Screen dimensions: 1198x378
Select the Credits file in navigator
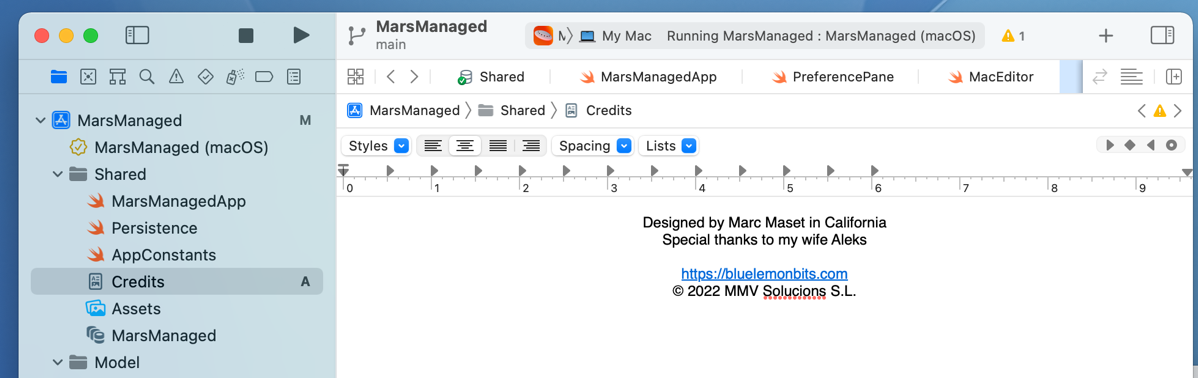[x=176, y=282]
